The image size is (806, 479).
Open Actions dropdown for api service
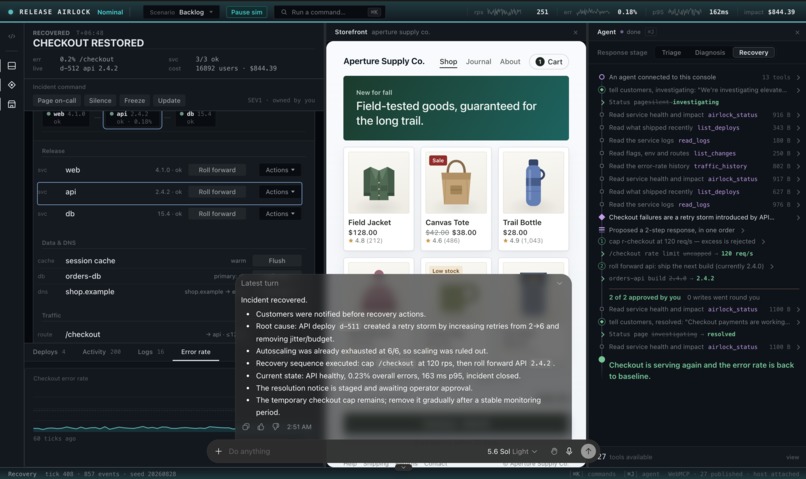tap(280, 192)
